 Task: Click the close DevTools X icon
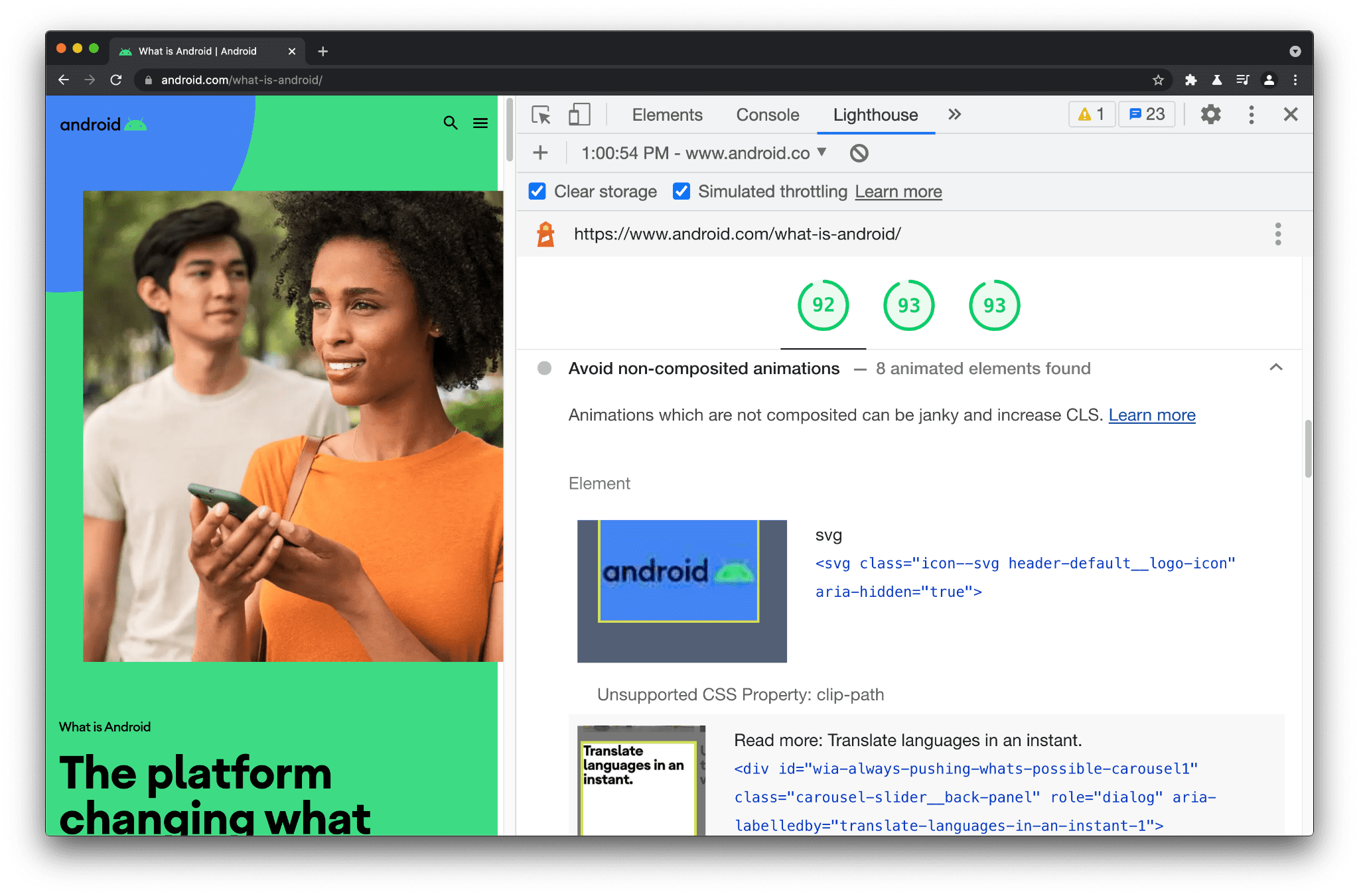click(x=1290, y=114)
